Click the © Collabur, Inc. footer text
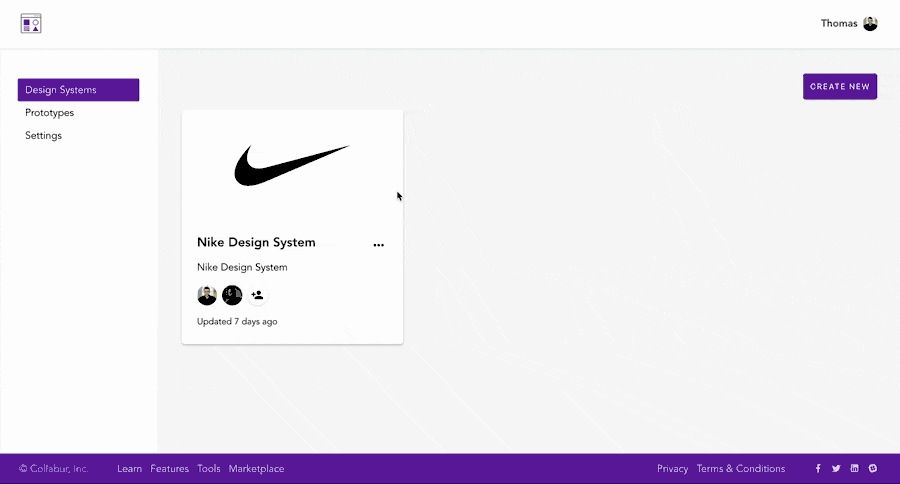The width and height of the screenshot is (900, 484). pos(53,468)
